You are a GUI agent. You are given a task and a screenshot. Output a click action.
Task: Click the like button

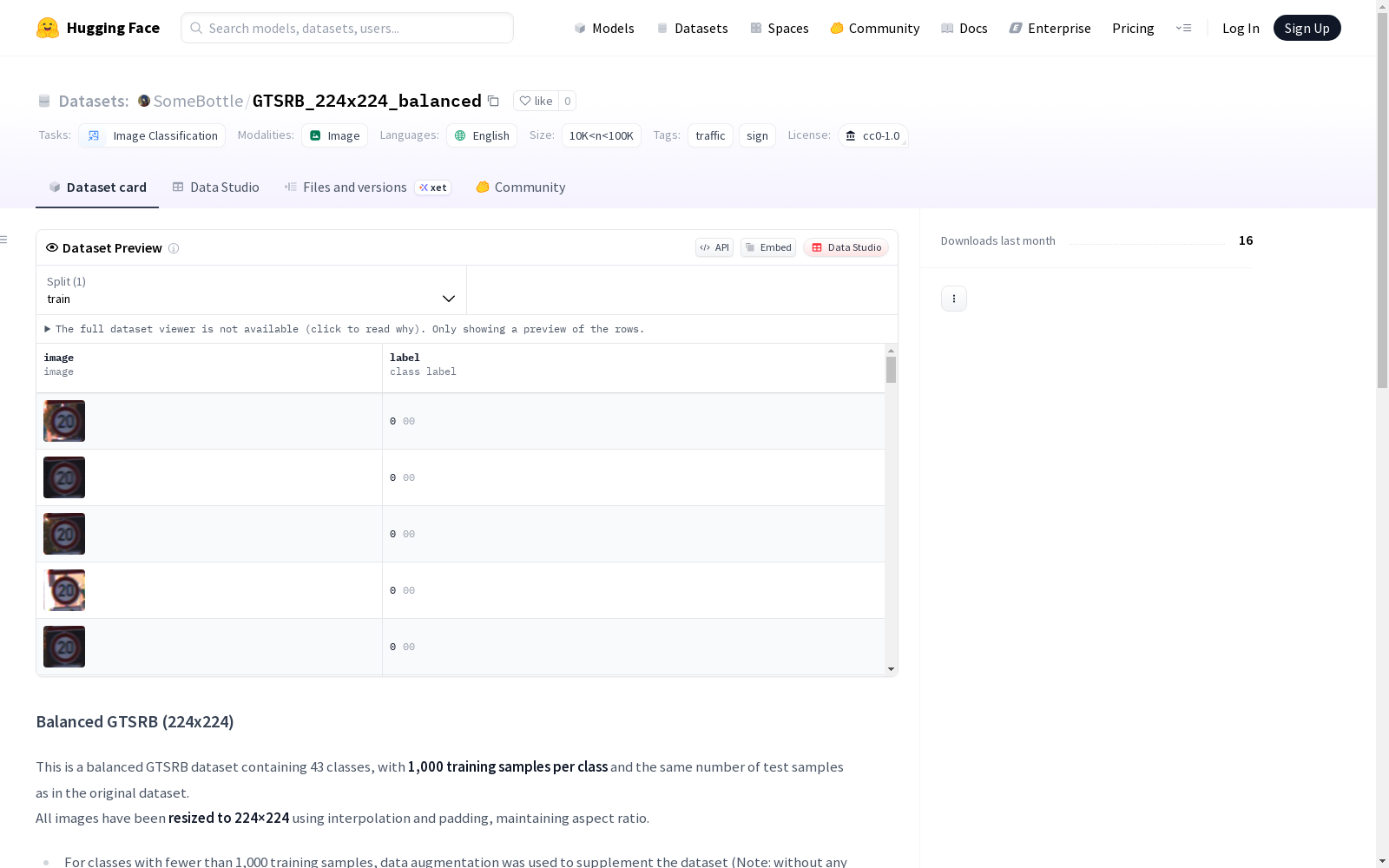point(536,101)
